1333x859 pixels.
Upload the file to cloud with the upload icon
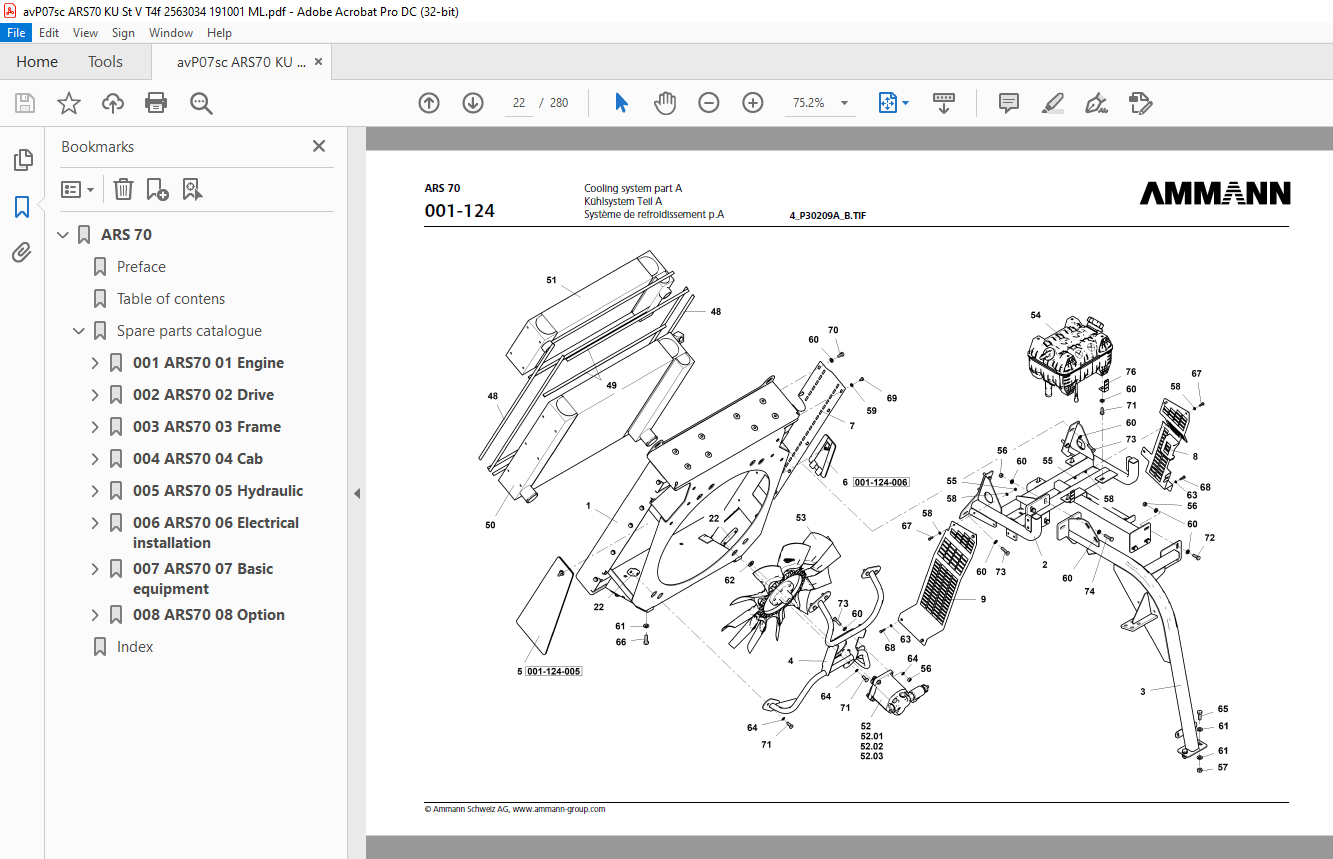[x=113, y=103]
